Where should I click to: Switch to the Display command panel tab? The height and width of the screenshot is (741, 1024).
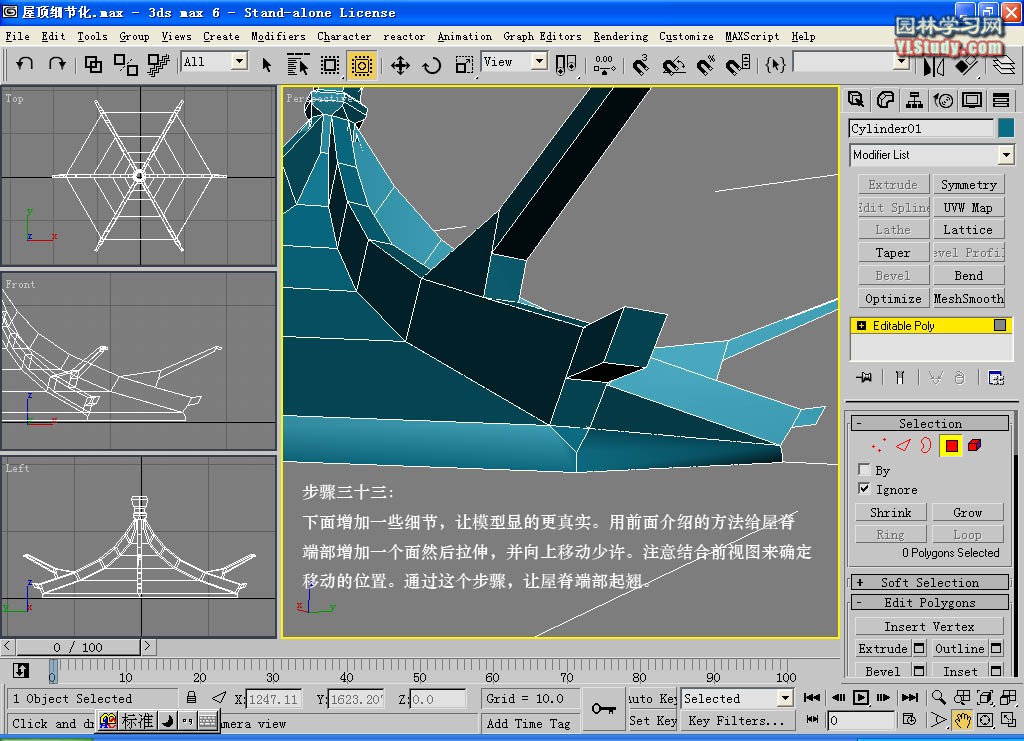tap(972, 100)
